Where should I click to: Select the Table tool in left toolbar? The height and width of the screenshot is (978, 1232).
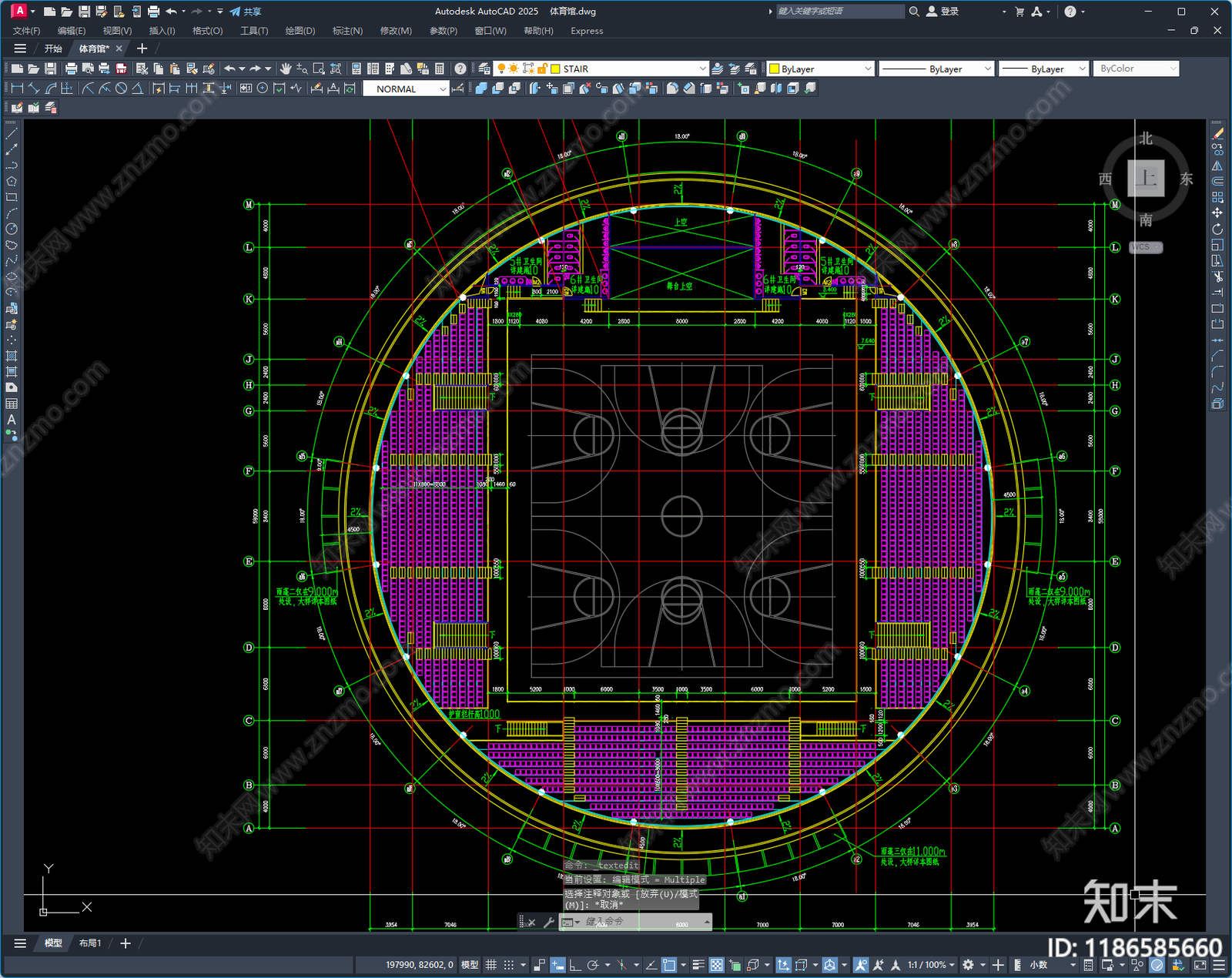(x=12, y=404)
